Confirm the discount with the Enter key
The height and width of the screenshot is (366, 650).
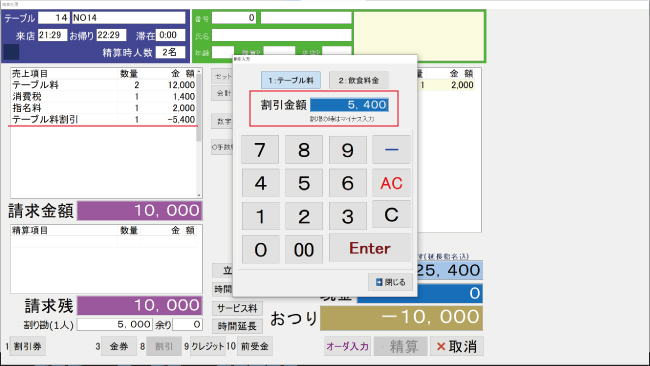point(370,248)
